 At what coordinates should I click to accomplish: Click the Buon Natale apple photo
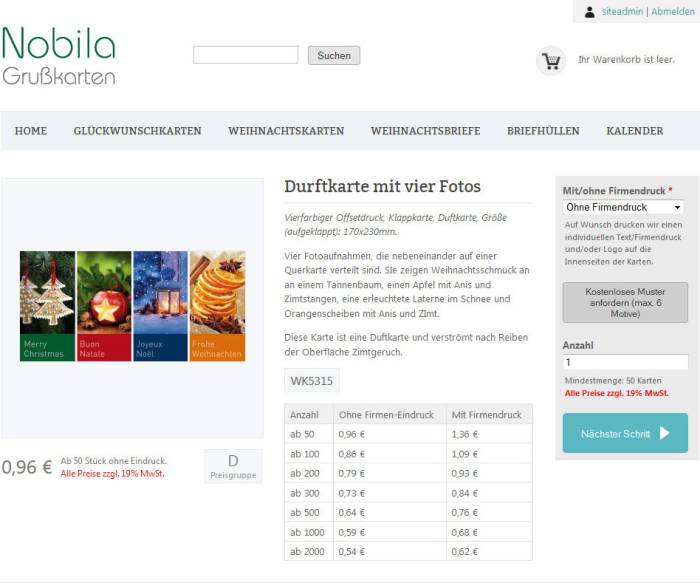(104, 306)
